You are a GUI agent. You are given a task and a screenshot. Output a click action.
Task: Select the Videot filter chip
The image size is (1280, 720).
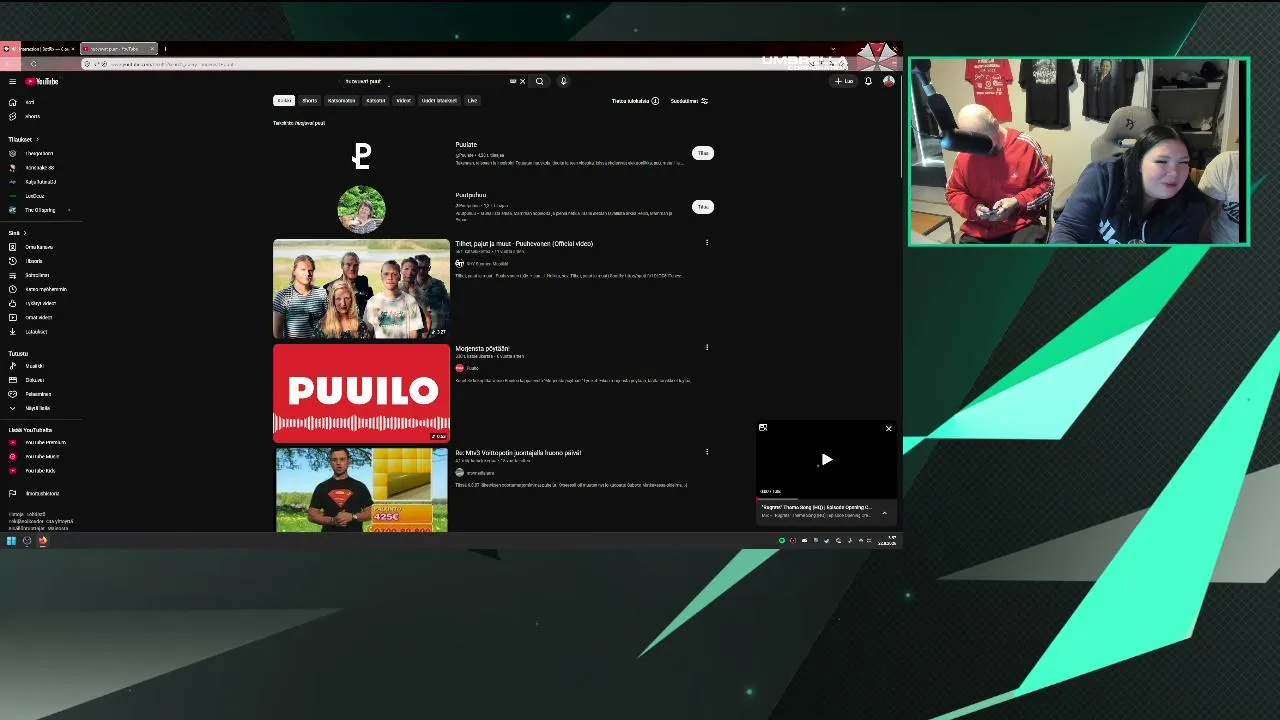(x=403, y=101)
